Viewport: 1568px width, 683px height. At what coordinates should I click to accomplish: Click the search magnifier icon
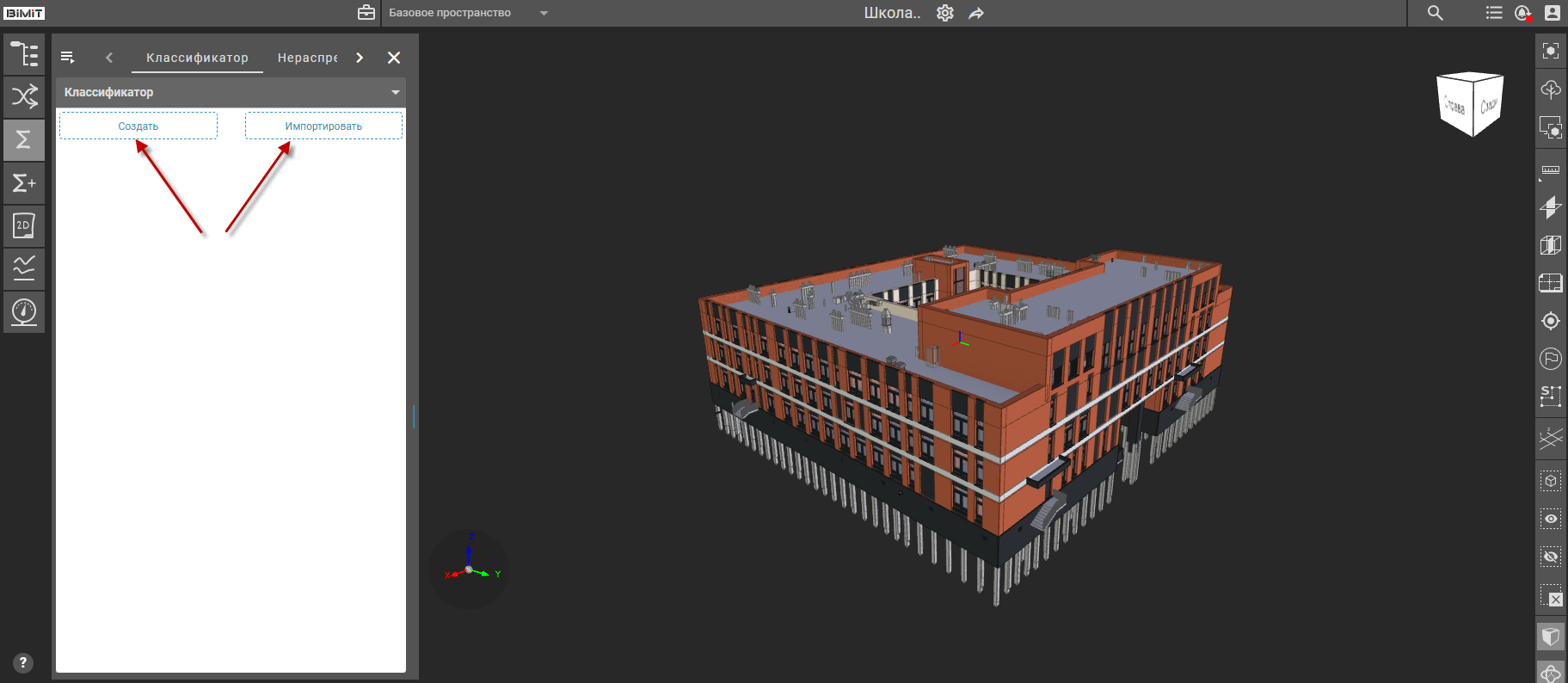tap(1435, 13)
